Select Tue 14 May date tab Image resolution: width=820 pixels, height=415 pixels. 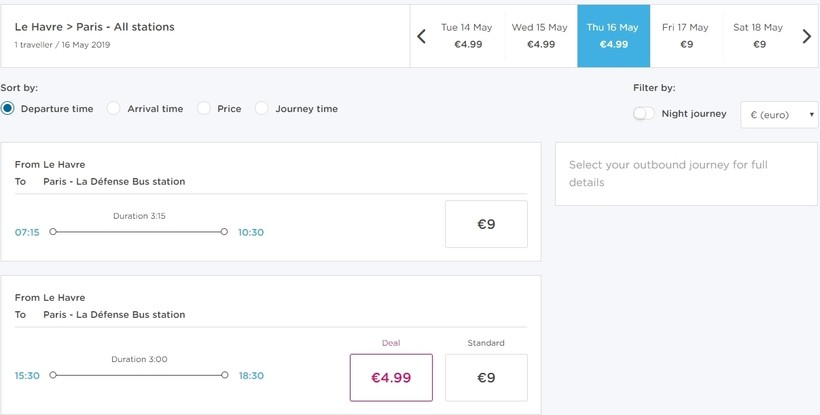tap(467, 36)
